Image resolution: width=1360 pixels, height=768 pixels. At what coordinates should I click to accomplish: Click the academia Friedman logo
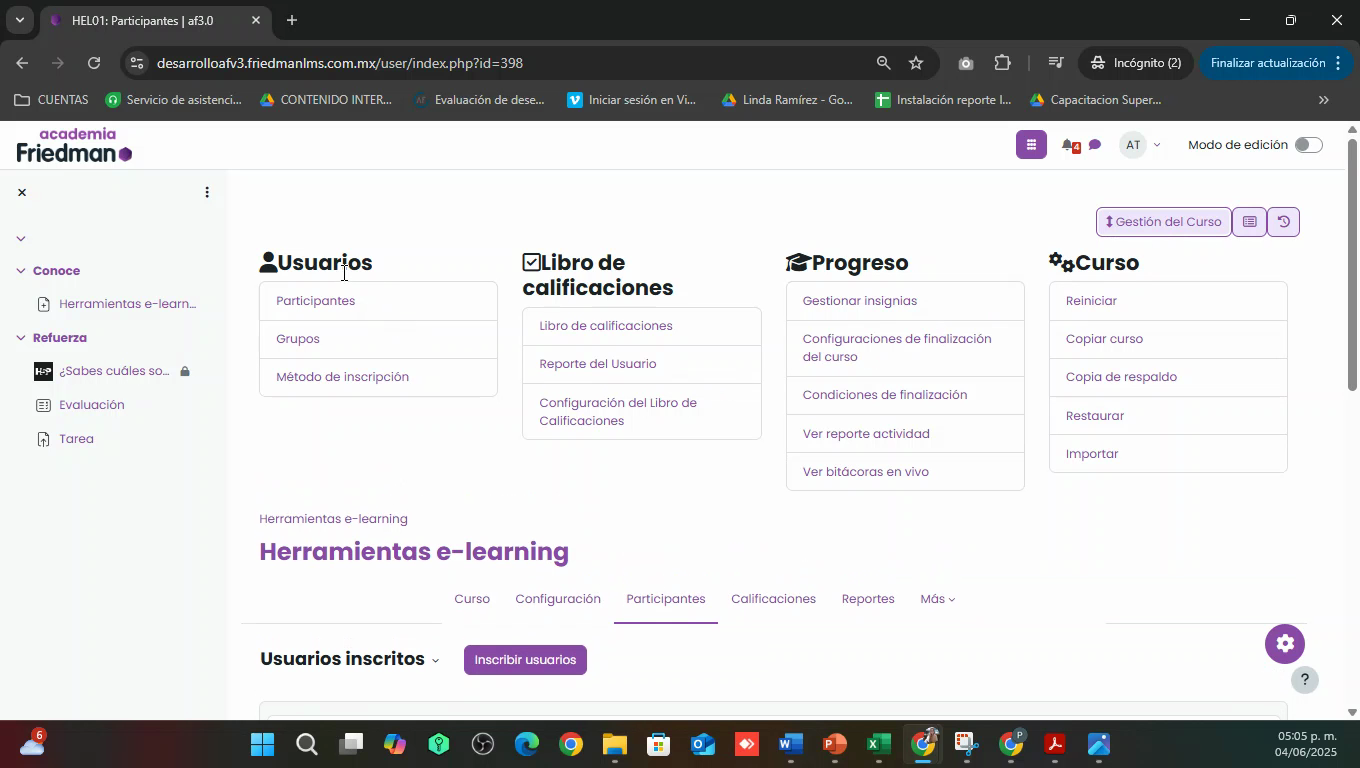click(x=74, y=145)
